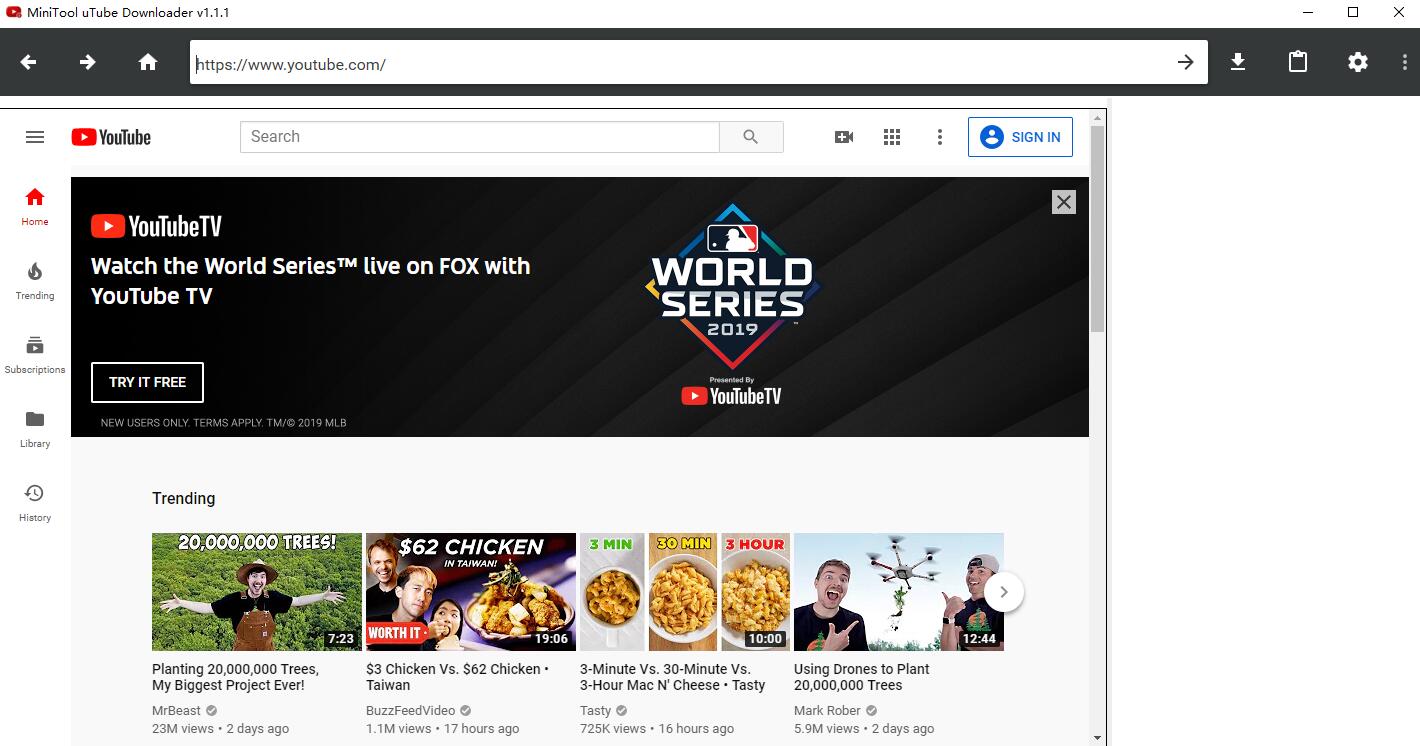Viewport: 1420px width, 746px height.
Task: Click the 'Watch the World Series' headline
Action: 311,281
